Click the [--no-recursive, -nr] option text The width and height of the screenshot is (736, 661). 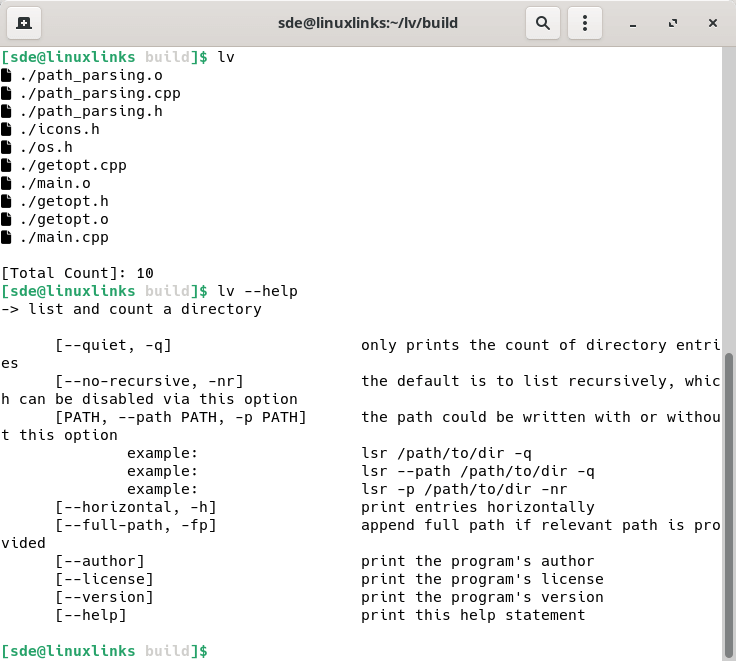149,381
